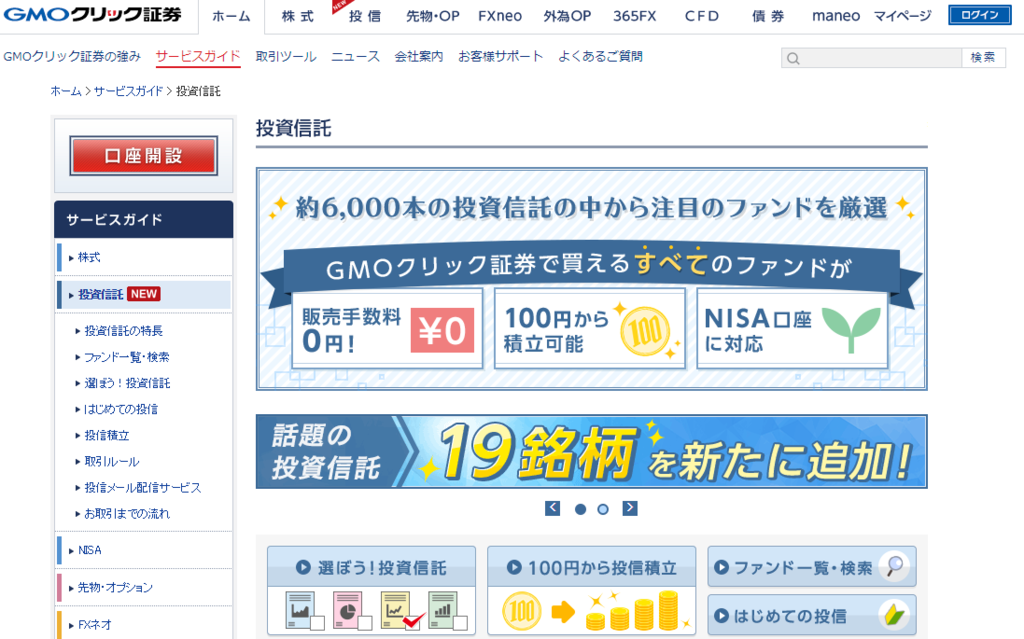Click play icon beside 100円から投信積立
The width and height of the screenshot is (1024, 639).
[x=515, y=567]
